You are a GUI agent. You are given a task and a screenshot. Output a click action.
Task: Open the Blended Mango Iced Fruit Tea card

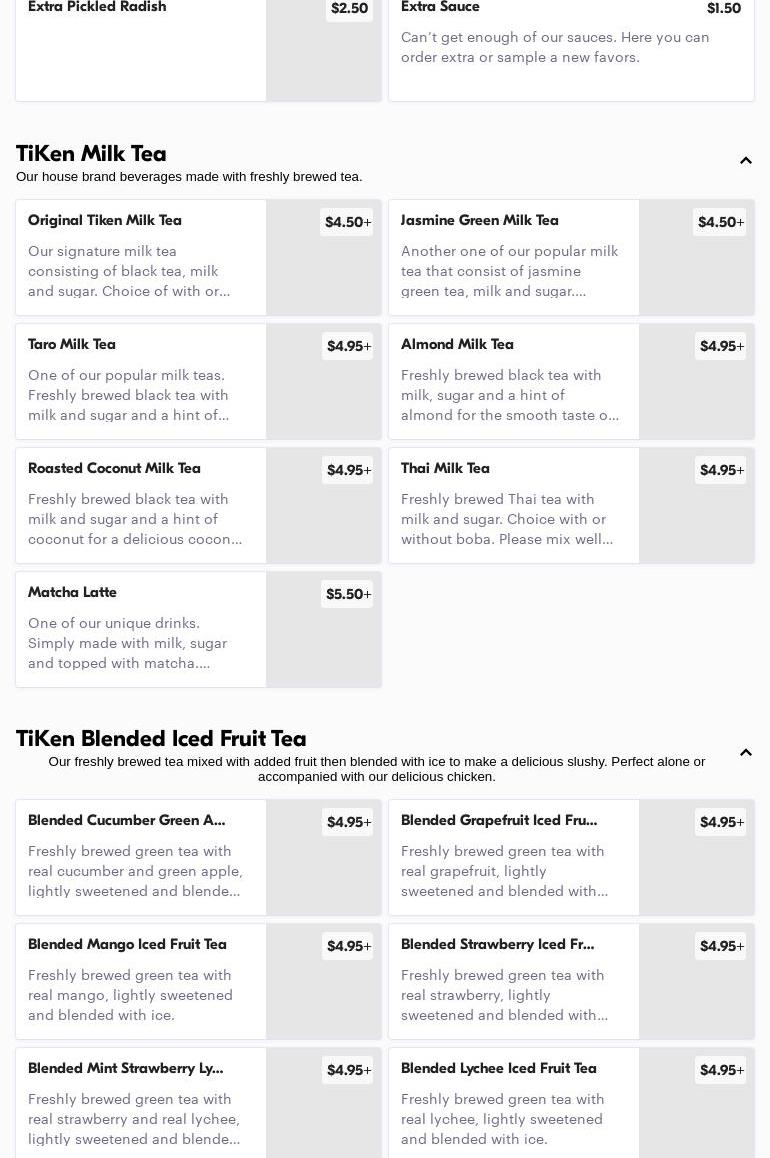click(x=199, y=981)
